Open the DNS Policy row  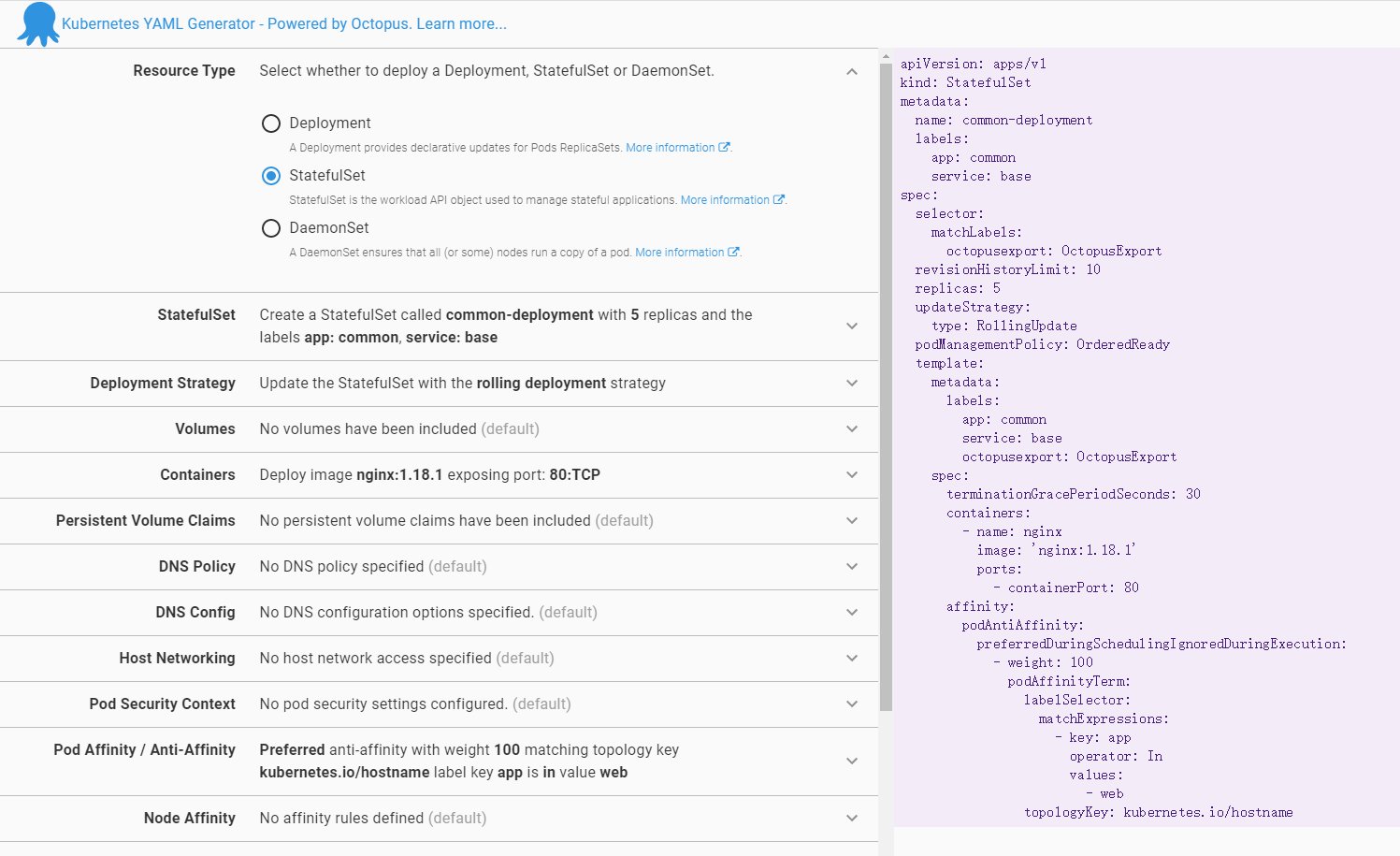pyautogui.click(x=851, y=567)
